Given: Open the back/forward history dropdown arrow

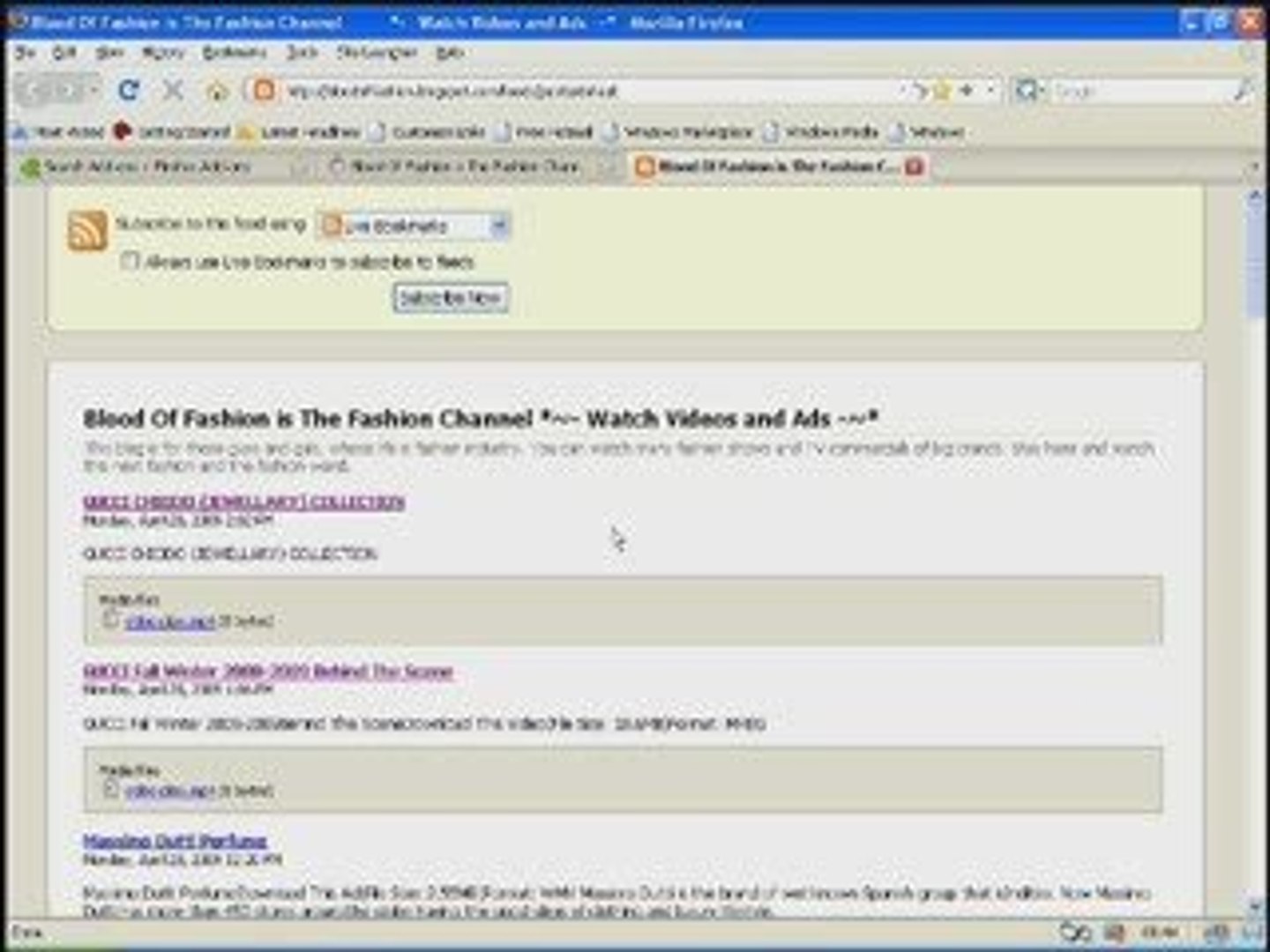Looking at the screenshot, I should (93, 90).
